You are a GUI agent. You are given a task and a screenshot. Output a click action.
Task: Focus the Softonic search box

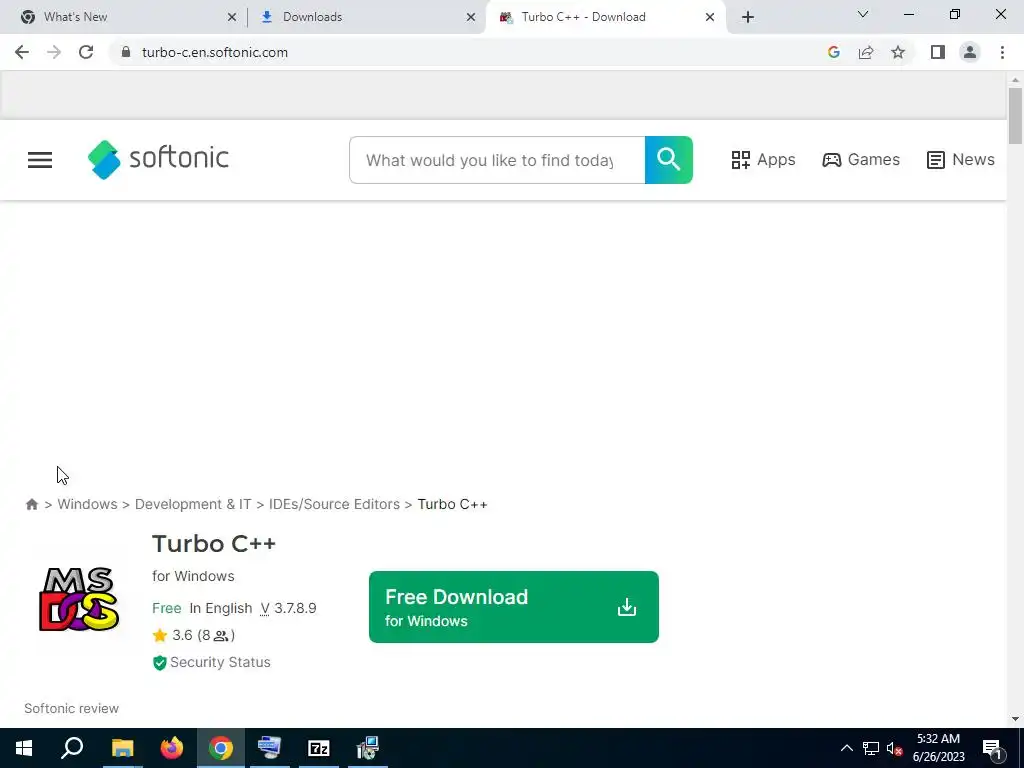(497, 160)
